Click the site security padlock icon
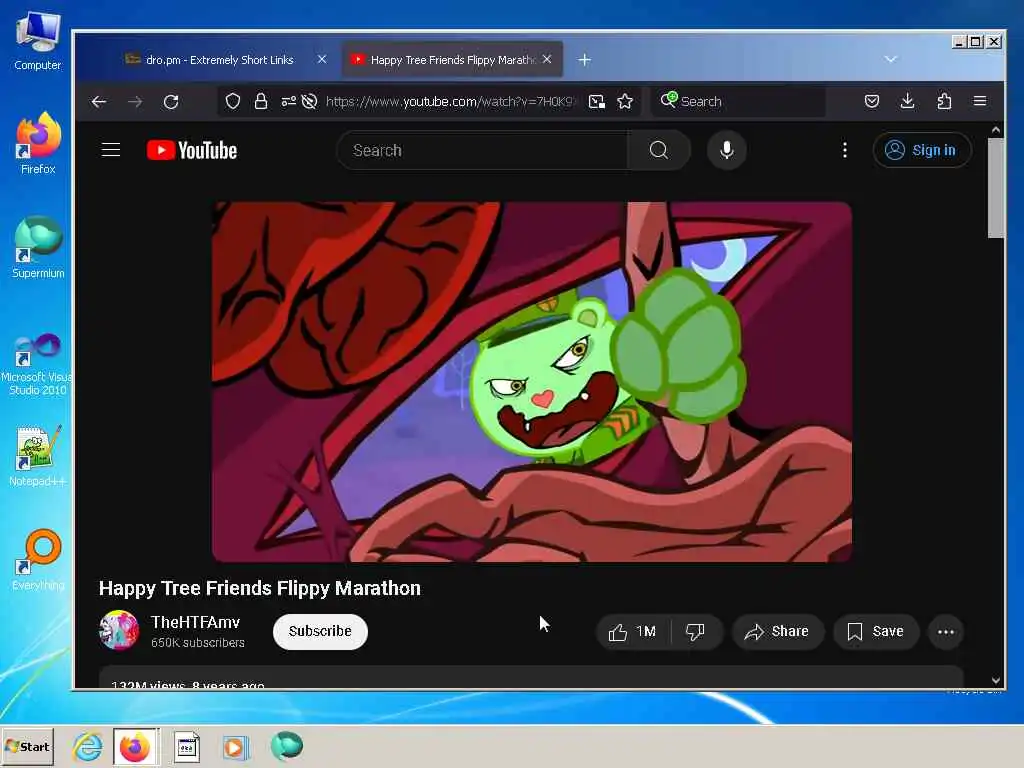Image resolution: width=1024 pixels, height=768 pixels. click(261, 101)
